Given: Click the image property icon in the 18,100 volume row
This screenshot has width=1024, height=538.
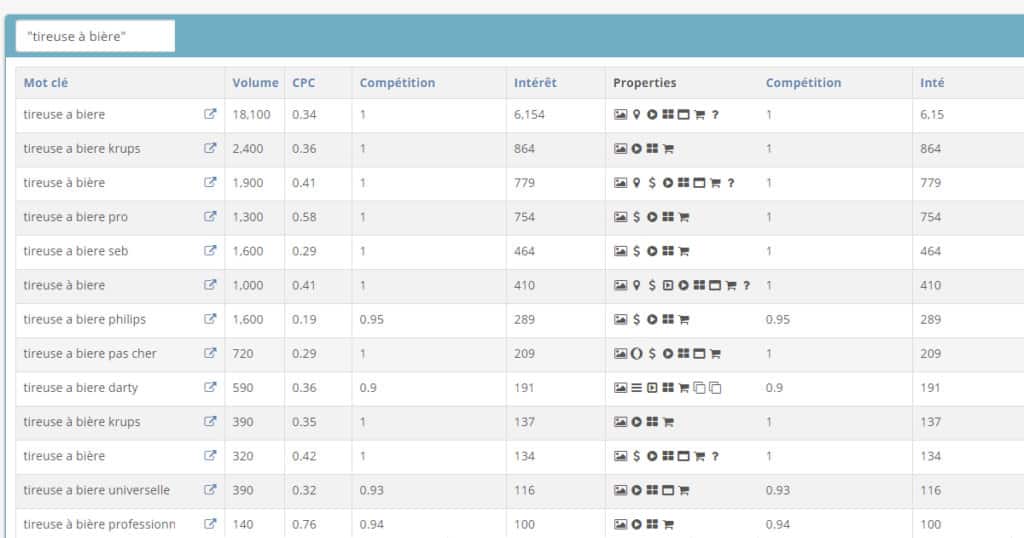Looking at the screenshot, I should [620, 114].
